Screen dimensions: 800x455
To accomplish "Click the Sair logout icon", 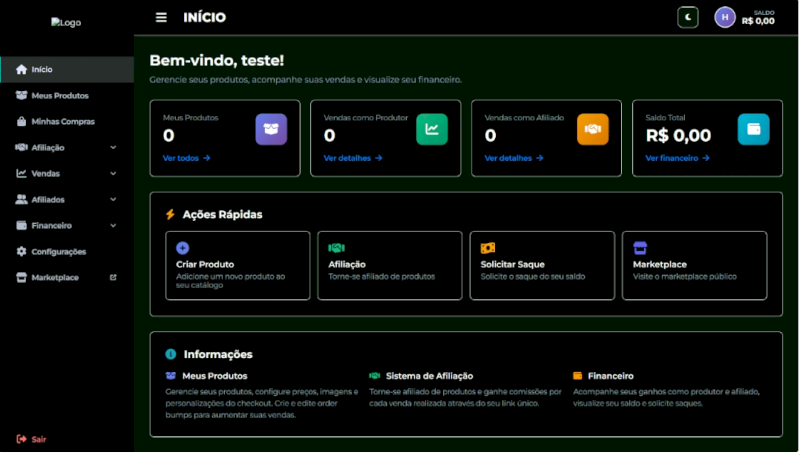I will 22,439.
